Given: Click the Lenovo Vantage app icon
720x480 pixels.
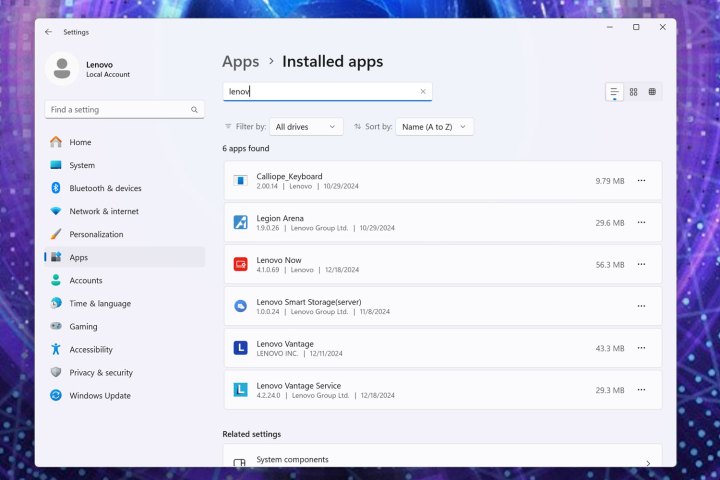Looking at the screenshot, I should pyautogui.click(x=240, y=348).
